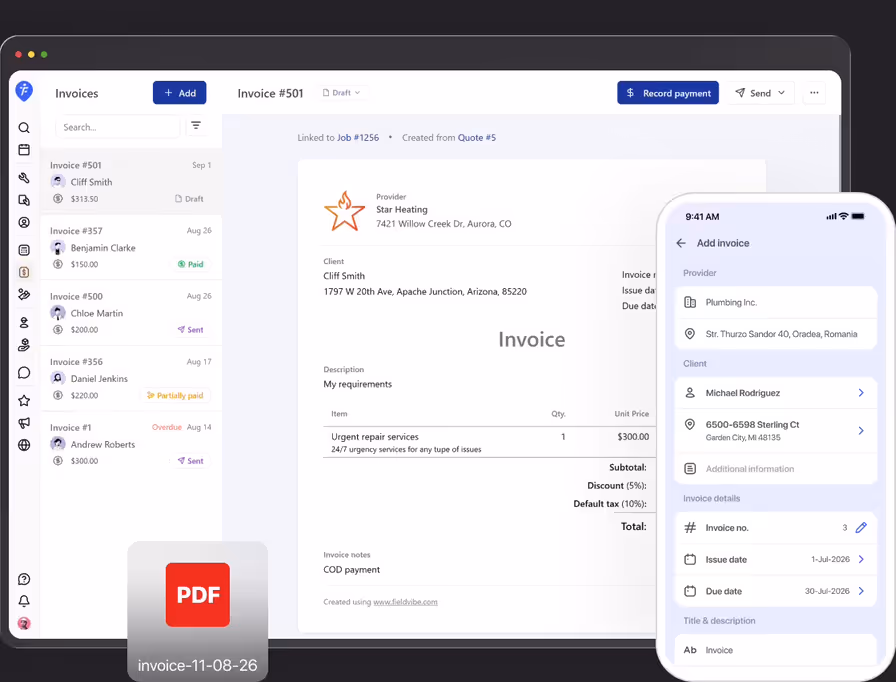Click the COD payment invoice note
The width and height of the screenshot is (896, 682).
(x=351, y=569)
